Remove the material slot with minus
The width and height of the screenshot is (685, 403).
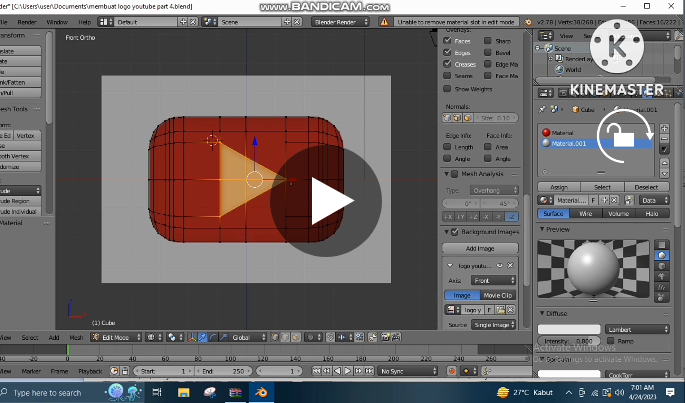click(x=664, y=139)
